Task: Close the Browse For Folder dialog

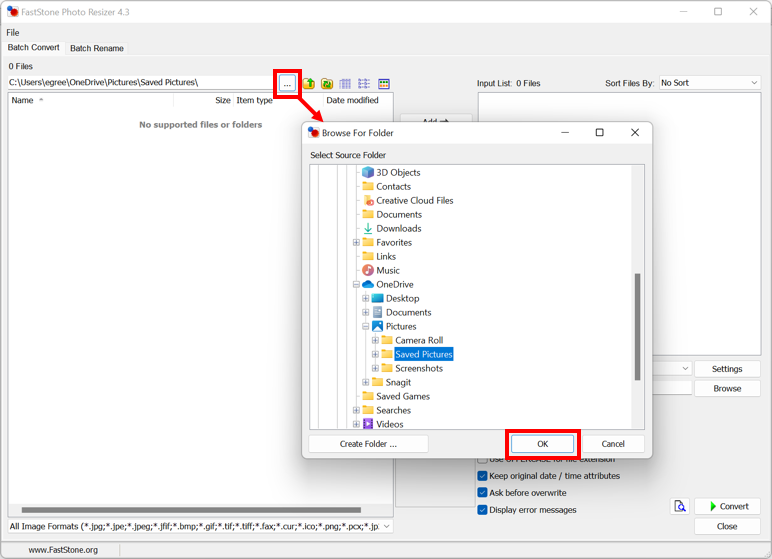Action: click(635, 132)
